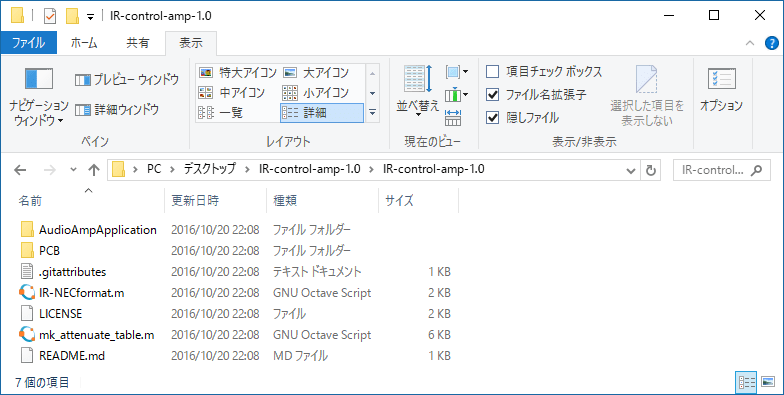Screen dimensions: 784x395
Task: Click the folder icon in title bar
Action: pos(18,16)
